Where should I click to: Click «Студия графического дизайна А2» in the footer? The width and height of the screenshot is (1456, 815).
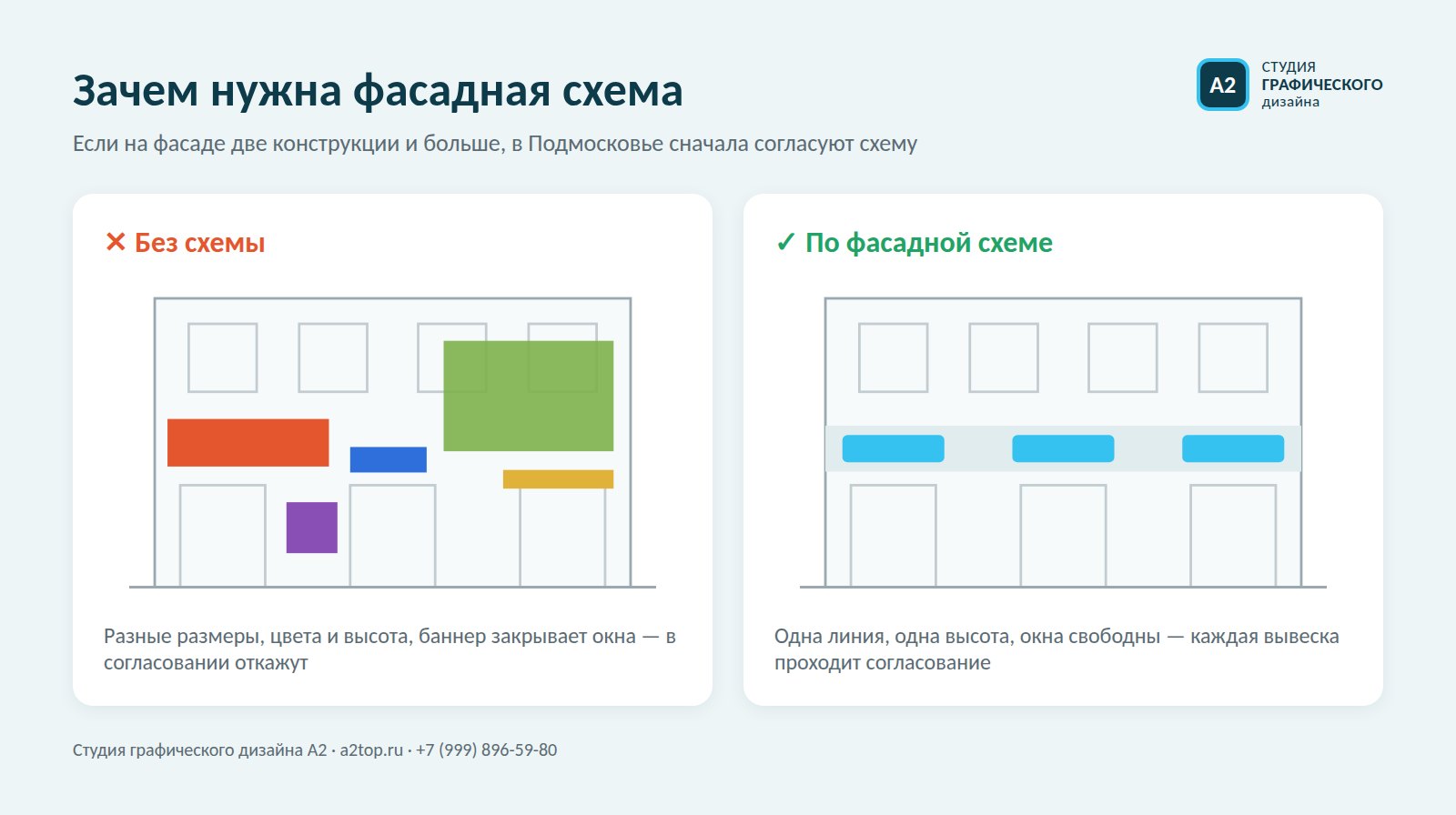pyautogui.click(x=199, y=750)
